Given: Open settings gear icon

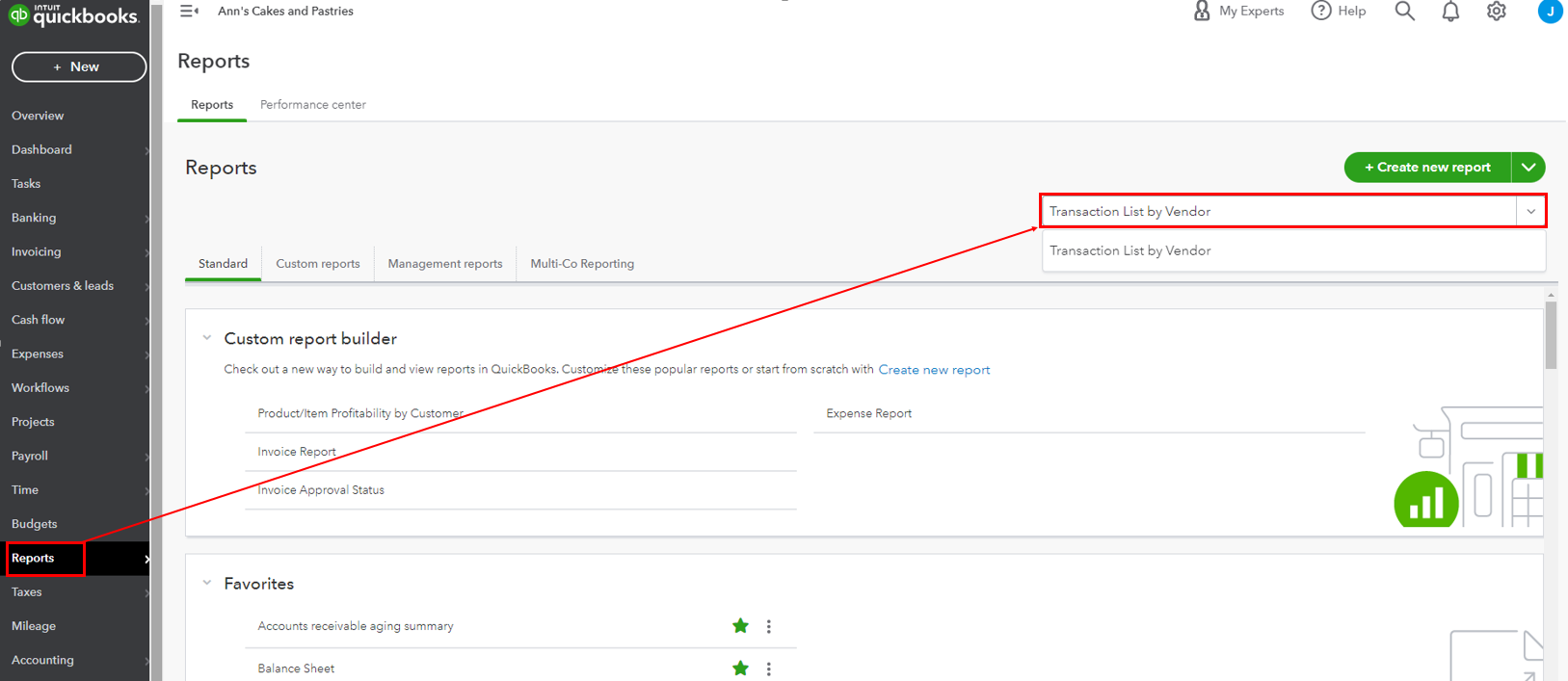Looking at the screenshot, I should tap(1496, 11).
